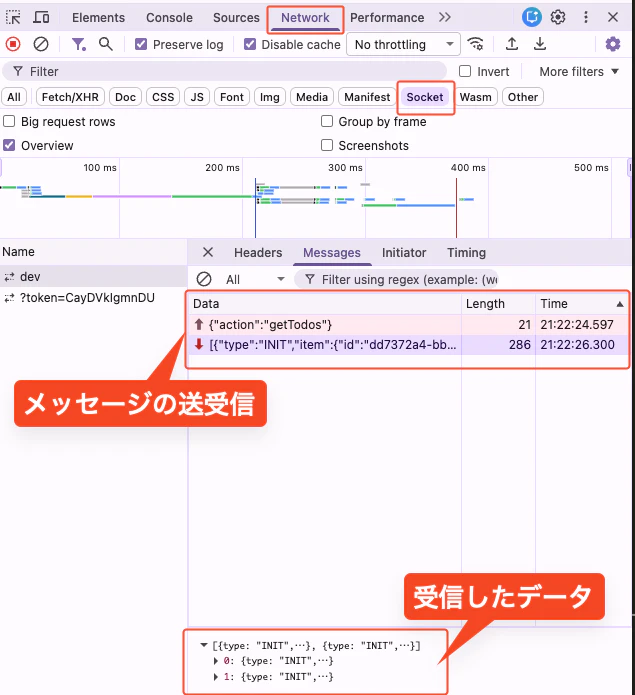Open the network search magnifier
Viewport: 635px width, 695px height.
coord(105,44)
